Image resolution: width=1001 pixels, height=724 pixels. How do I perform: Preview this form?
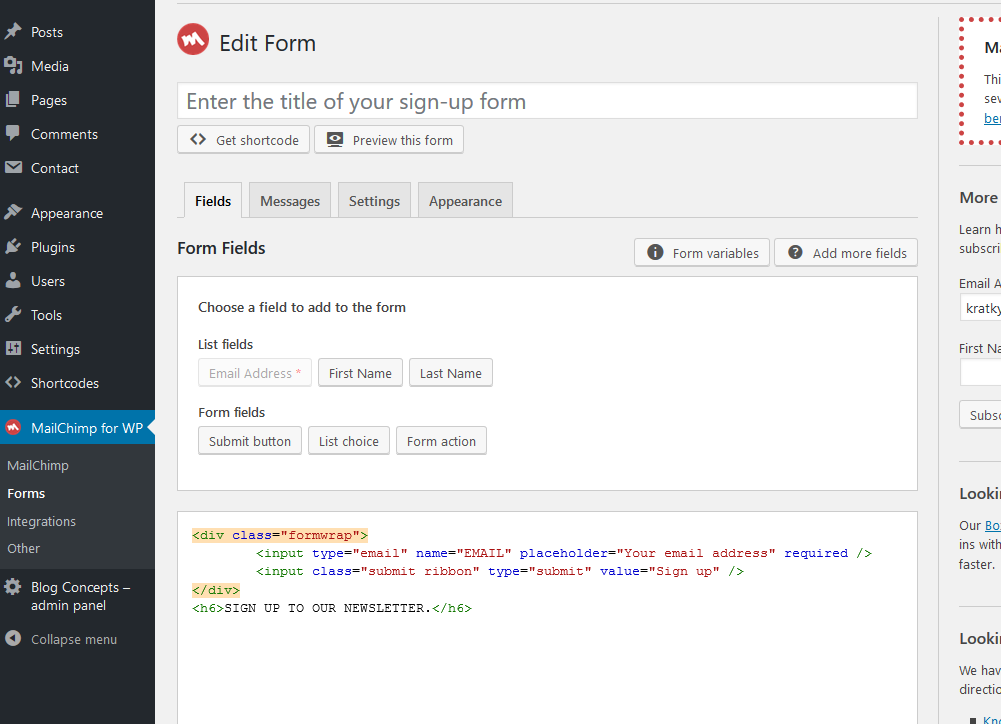[389, 140]
